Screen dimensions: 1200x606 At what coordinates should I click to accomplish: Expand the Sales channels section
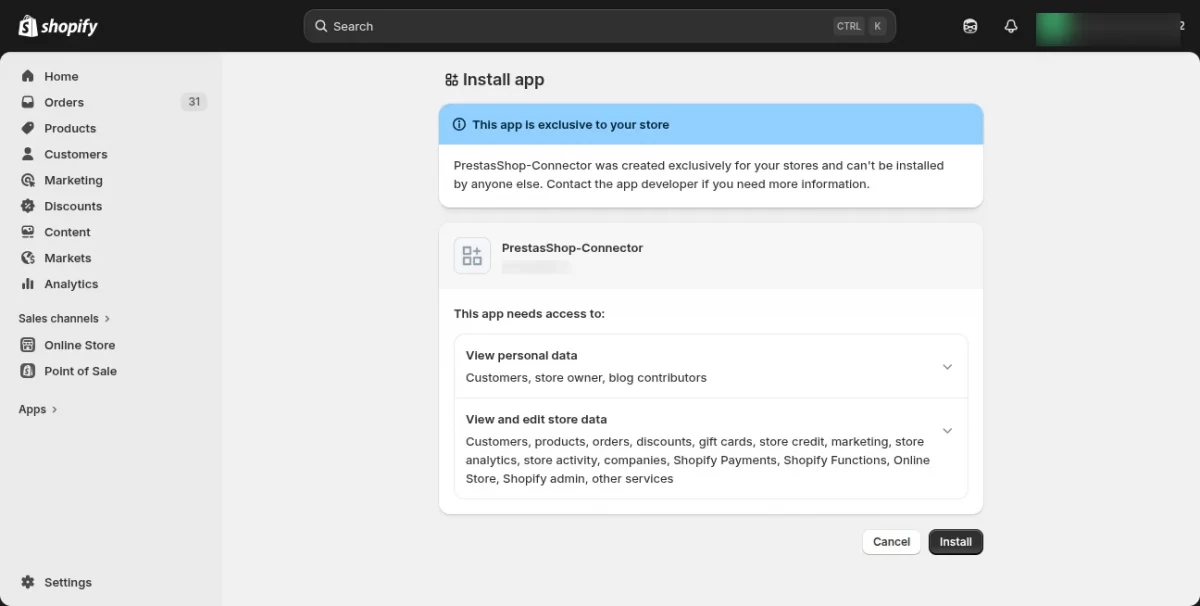tap(64, 318)
